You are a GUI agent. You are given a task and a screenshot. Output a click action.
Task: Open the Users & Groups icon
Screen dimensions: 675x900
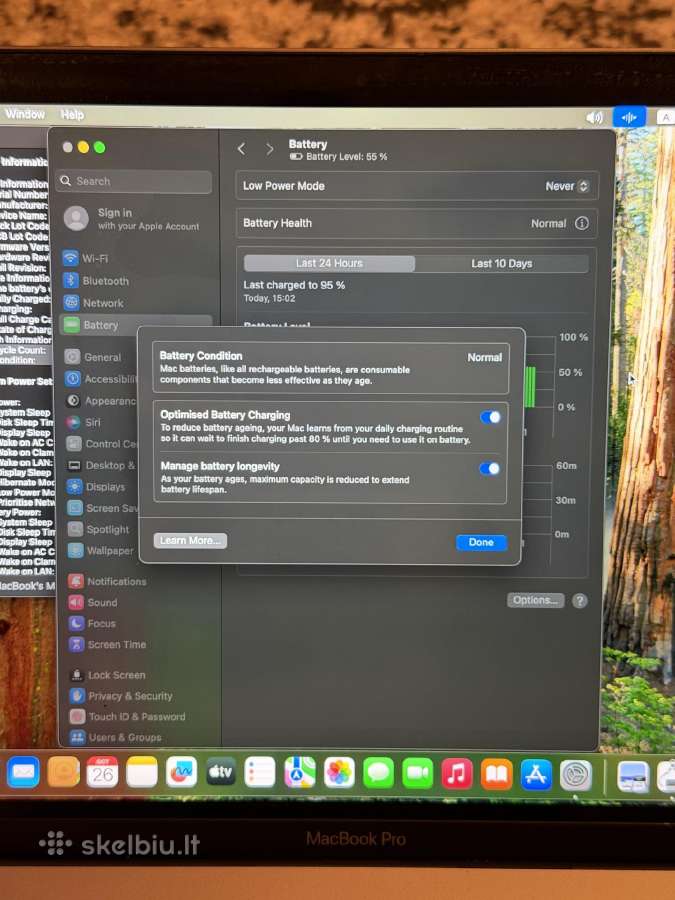[77, 737]
